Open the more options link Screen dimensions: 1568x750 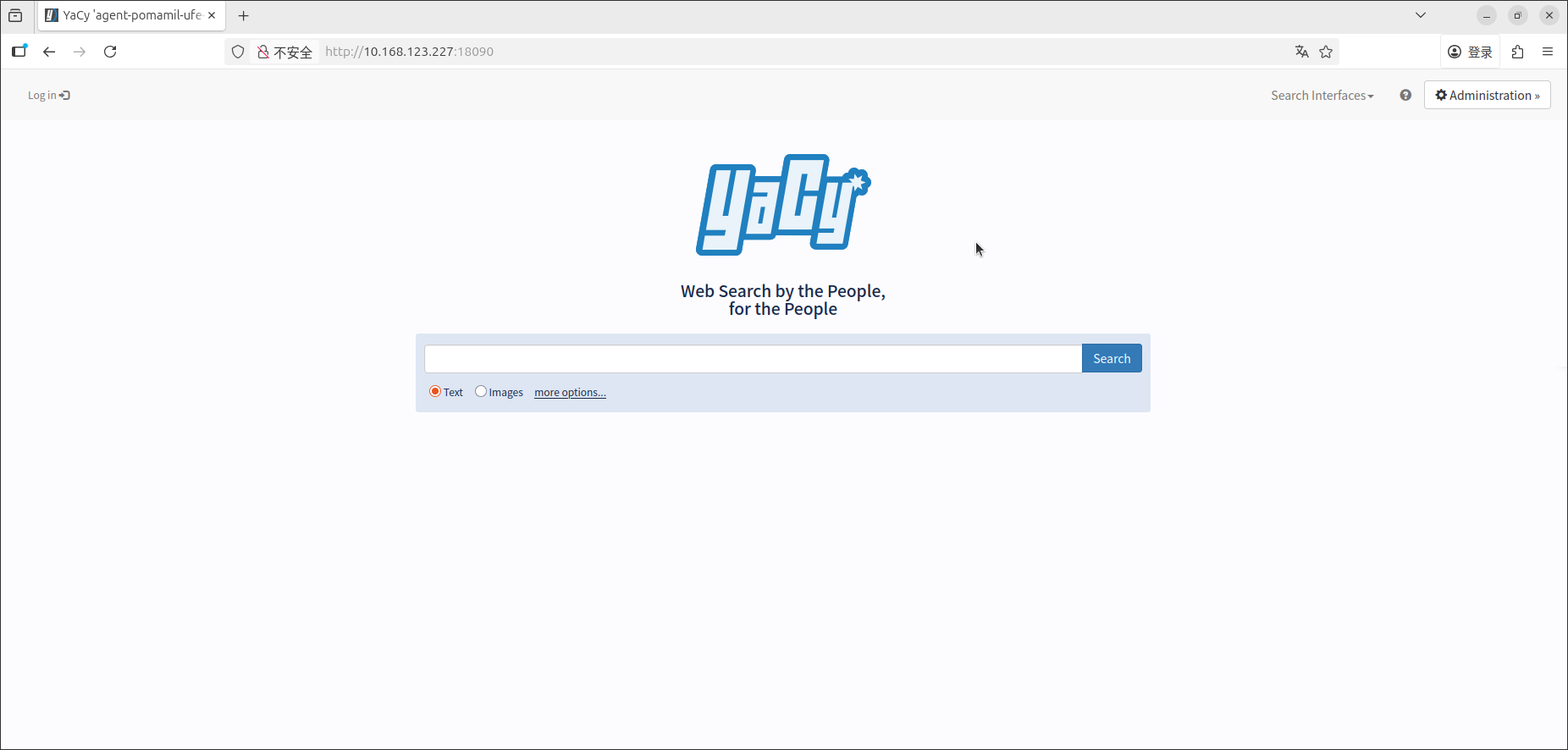tap(570, 393)
